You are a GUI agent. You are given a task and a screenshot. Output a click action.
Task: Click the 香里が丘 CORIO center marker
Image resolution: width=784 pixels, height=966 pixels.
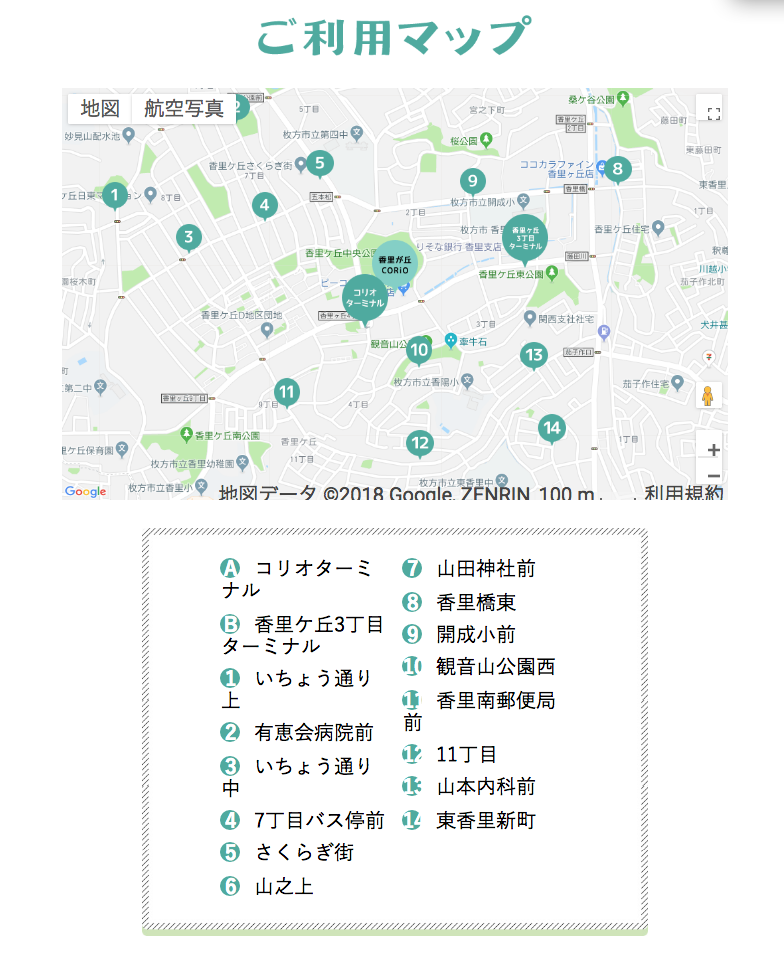(397, 263)
